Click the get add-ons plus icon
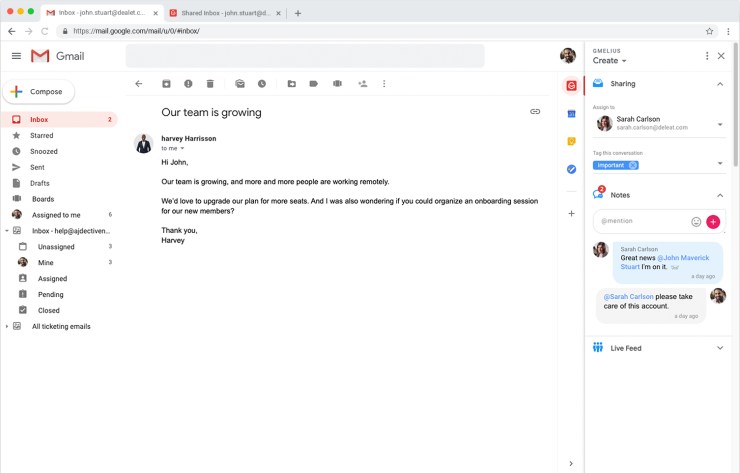The image size is (740, 473). coord(571,213)
